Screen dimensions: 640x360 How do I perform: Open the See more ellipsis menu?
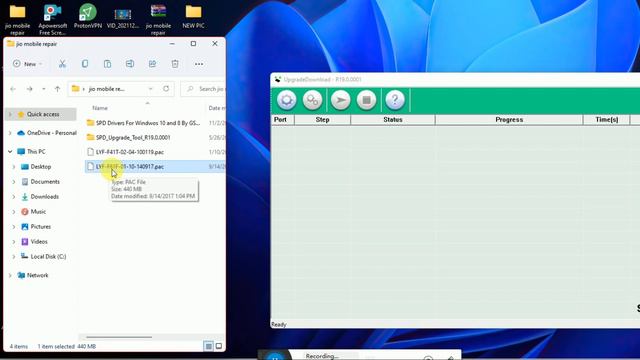(199, 64)
